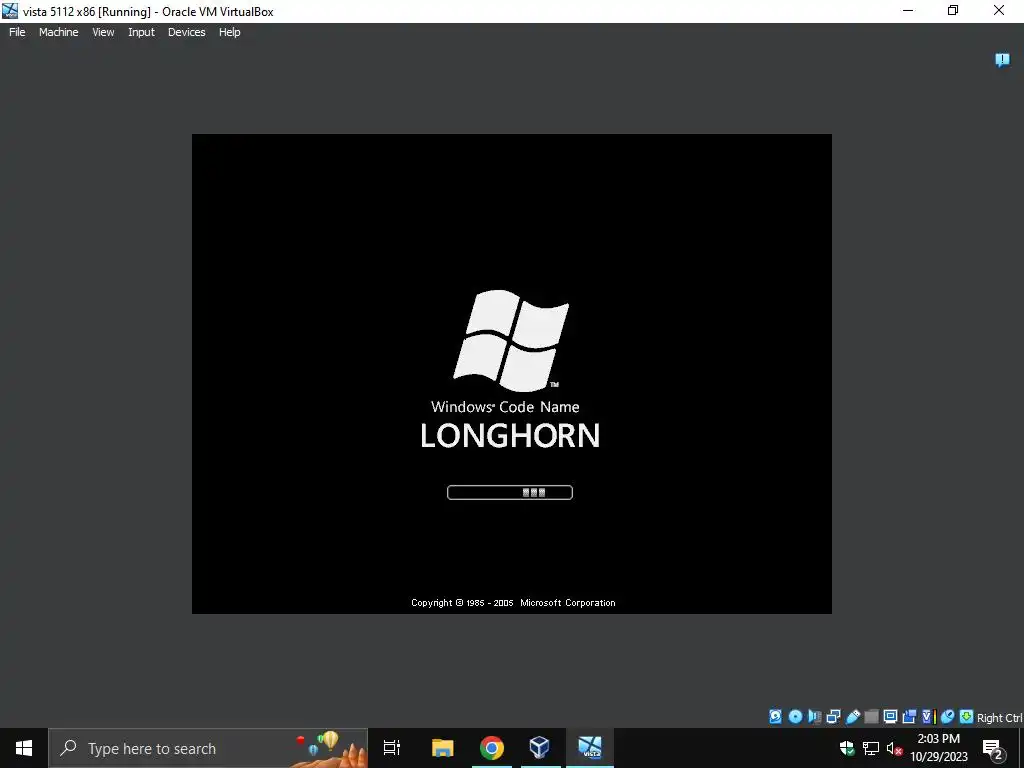Open the Action Center notifications
Viewport: 1024px width, 768px height.
coord(993,748)
